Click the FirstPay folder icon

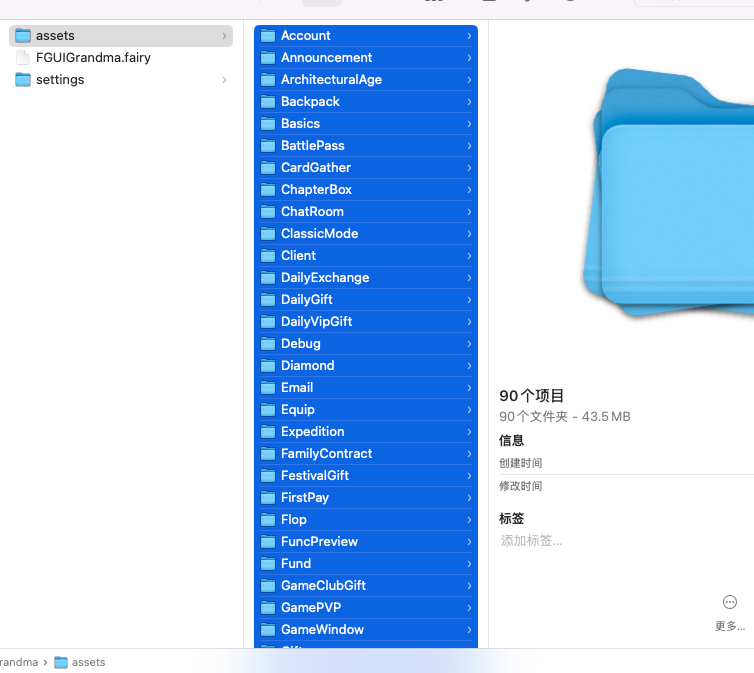[268, 498]
